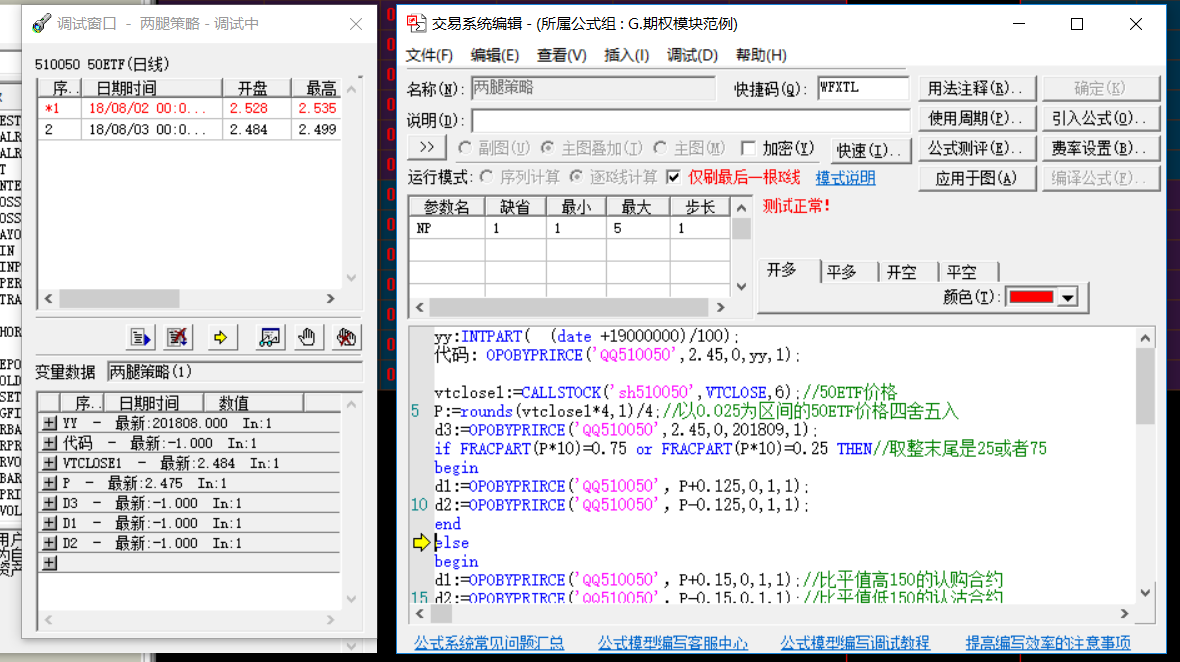Expand the D1 variable row

pos(50,523)
